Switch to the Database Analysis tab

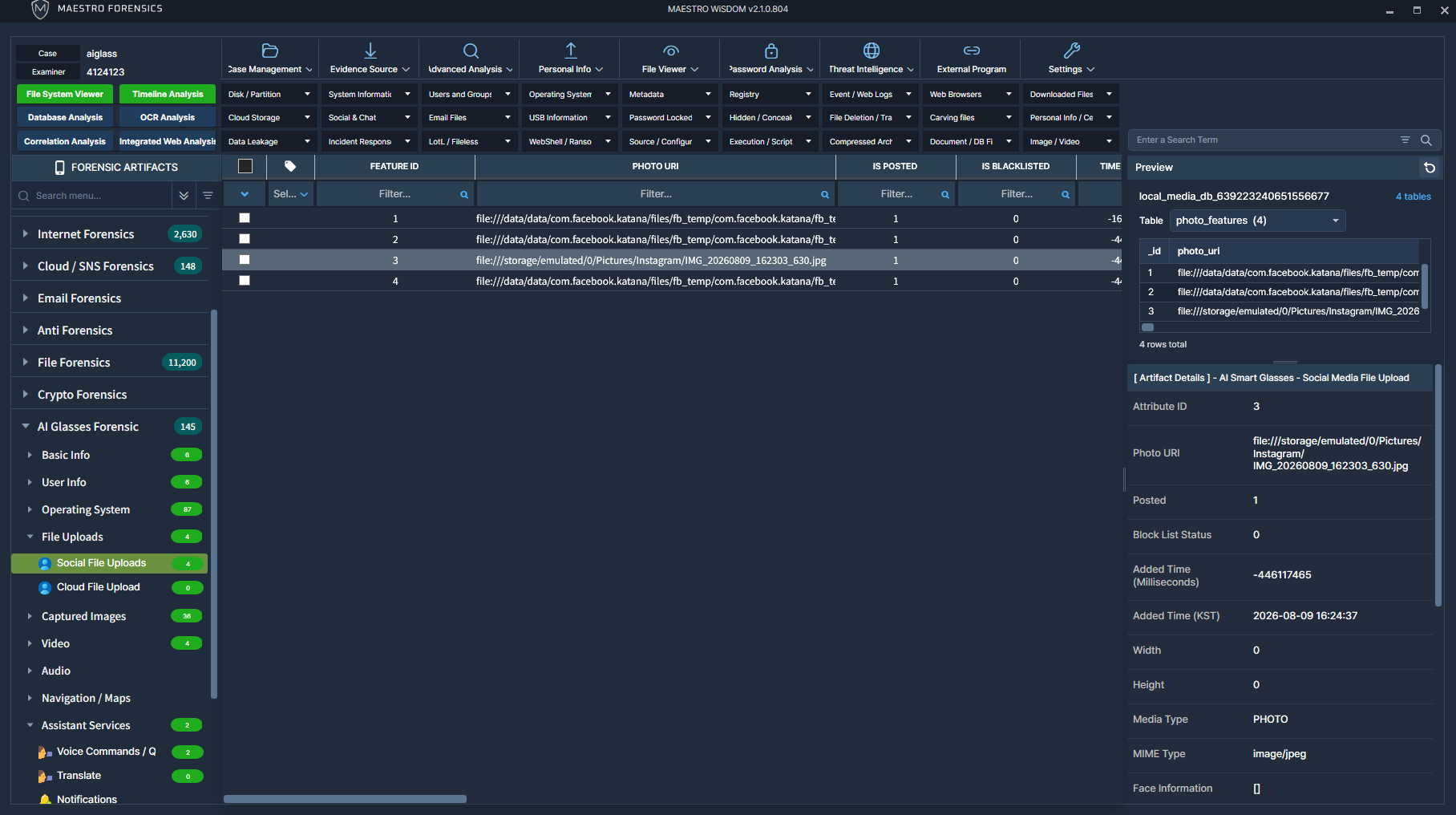tap(65, 117)
